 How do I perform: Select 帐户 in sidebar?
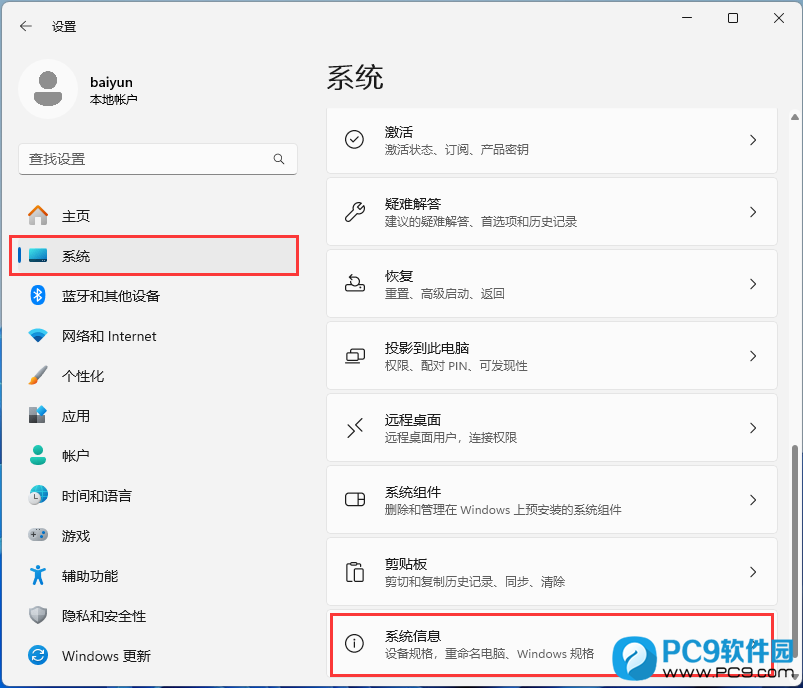point(157,455)
